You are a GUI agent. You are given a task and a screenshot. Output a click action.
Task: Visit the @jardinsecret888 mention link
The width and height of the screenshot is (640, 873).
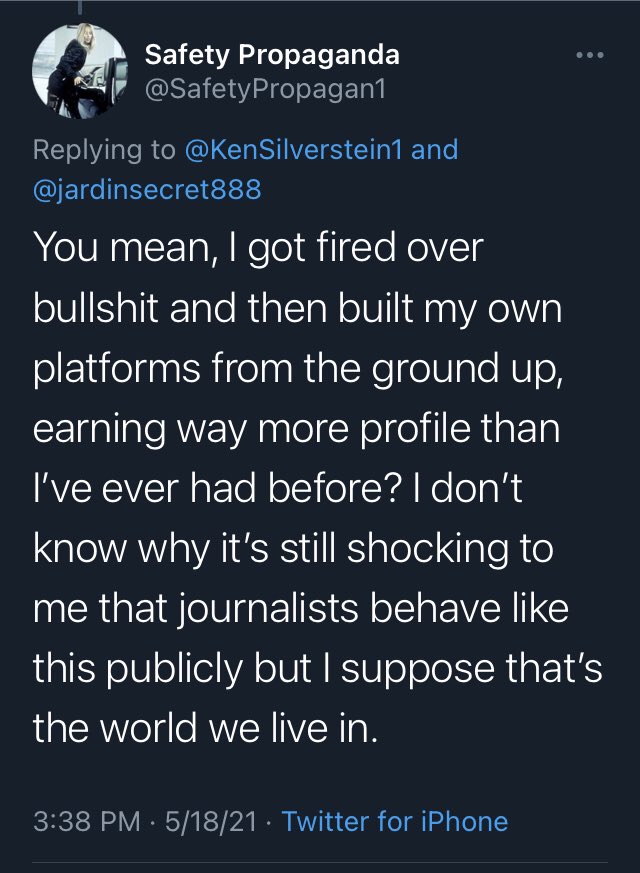tap(147, 188)
